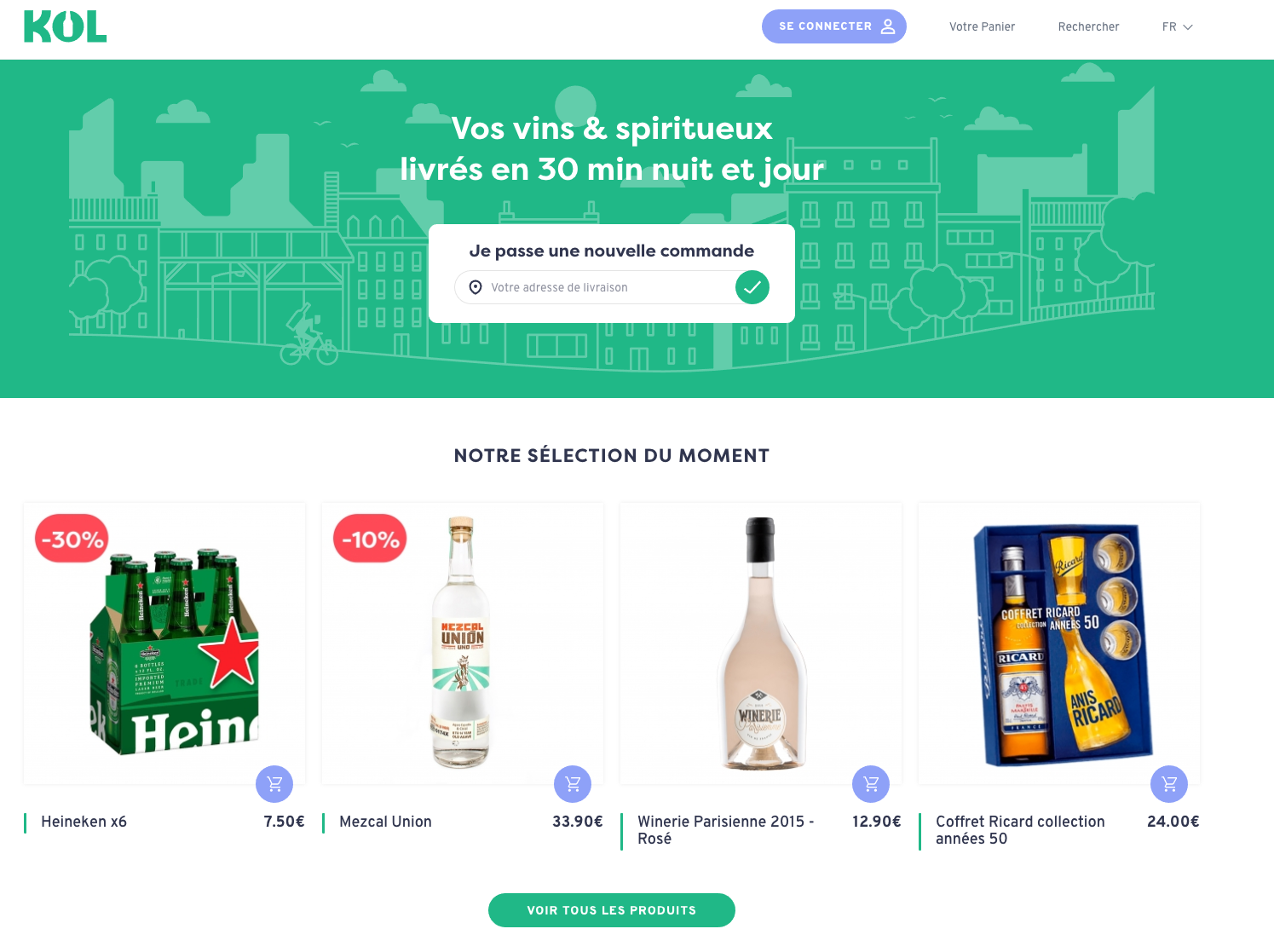Click the SE CONNECTER button

(834, 26)
